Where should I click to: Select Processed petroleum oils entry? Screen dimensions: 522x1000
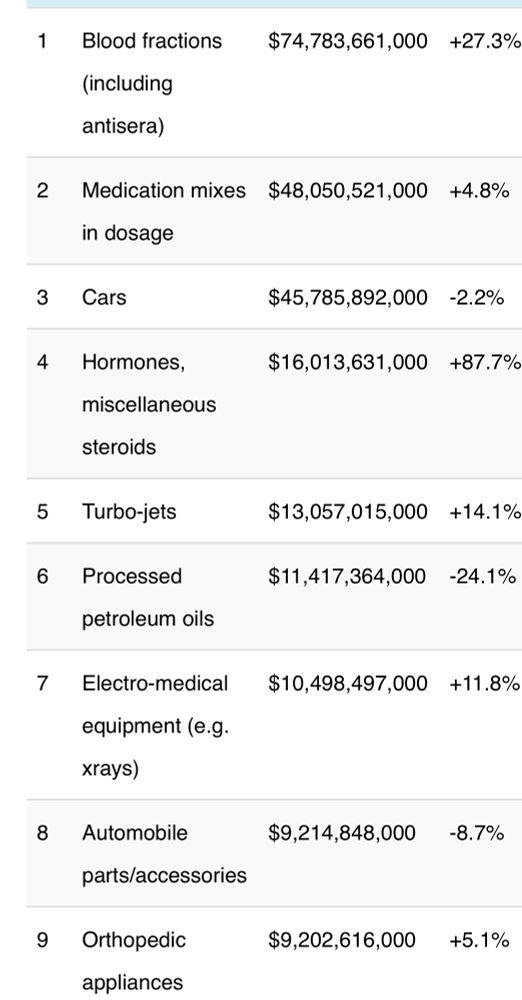147,598
